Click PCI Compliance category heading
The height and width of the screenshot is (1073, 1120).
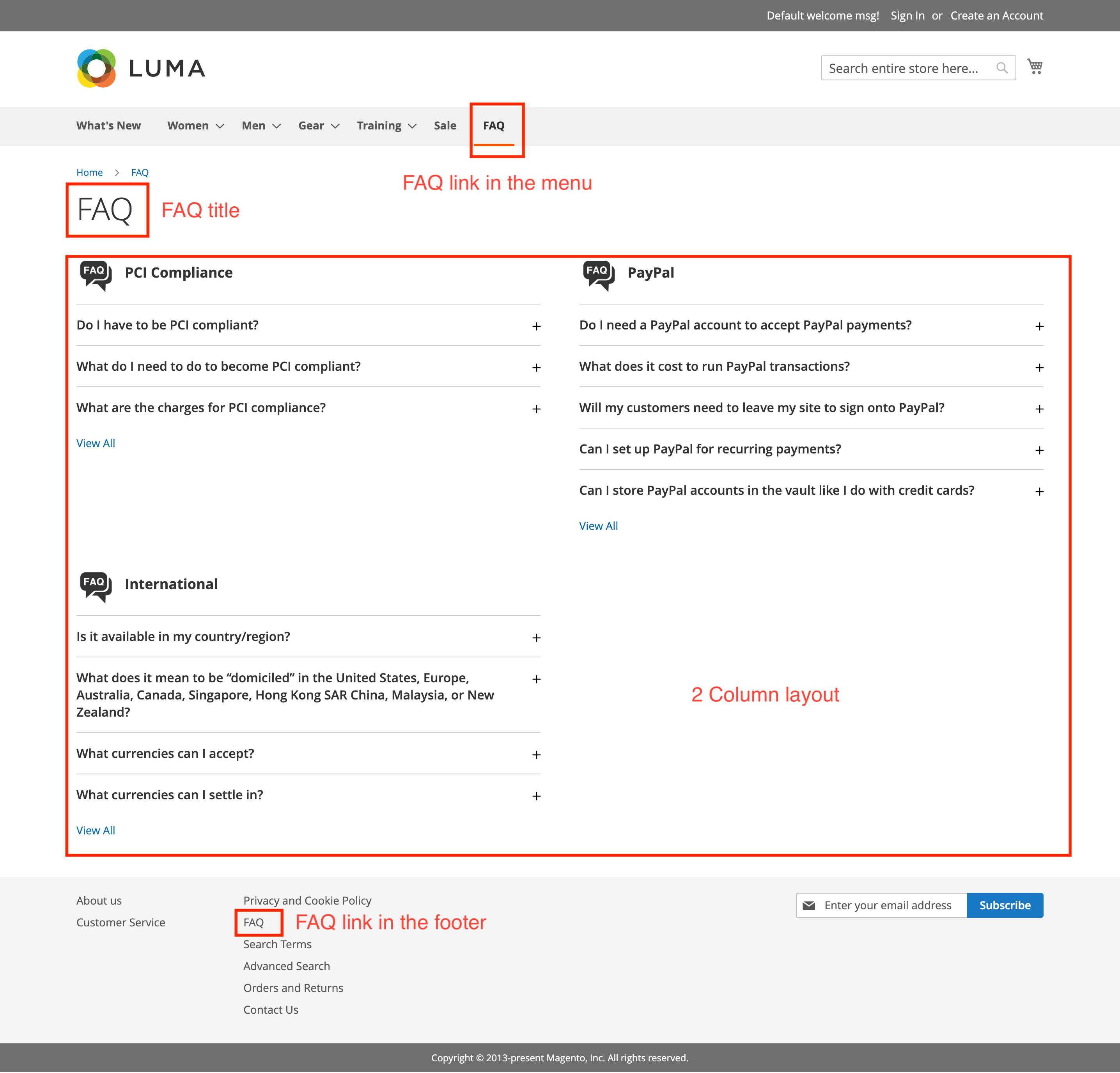tap(179, 273)
